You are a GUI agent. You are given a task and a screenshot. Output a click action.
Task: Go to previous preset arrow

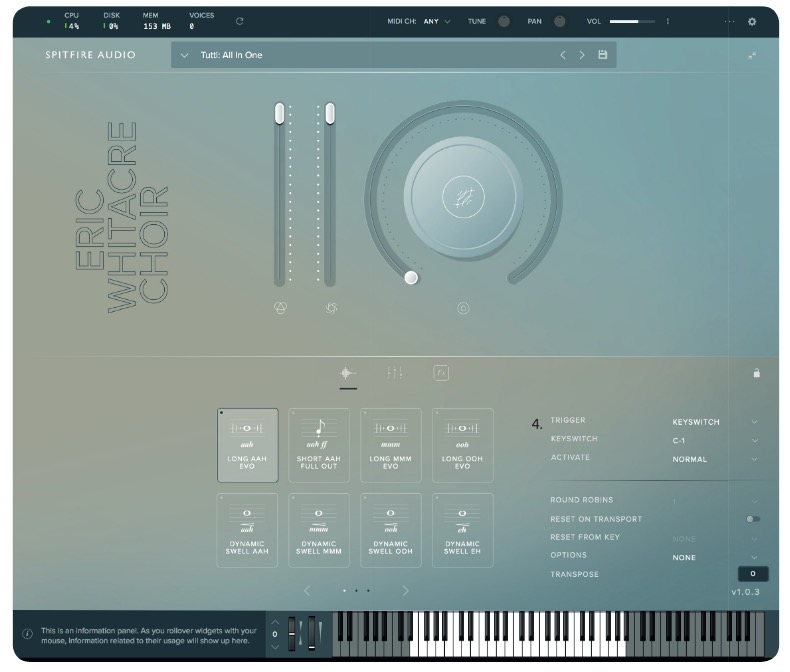coord(563,55)
